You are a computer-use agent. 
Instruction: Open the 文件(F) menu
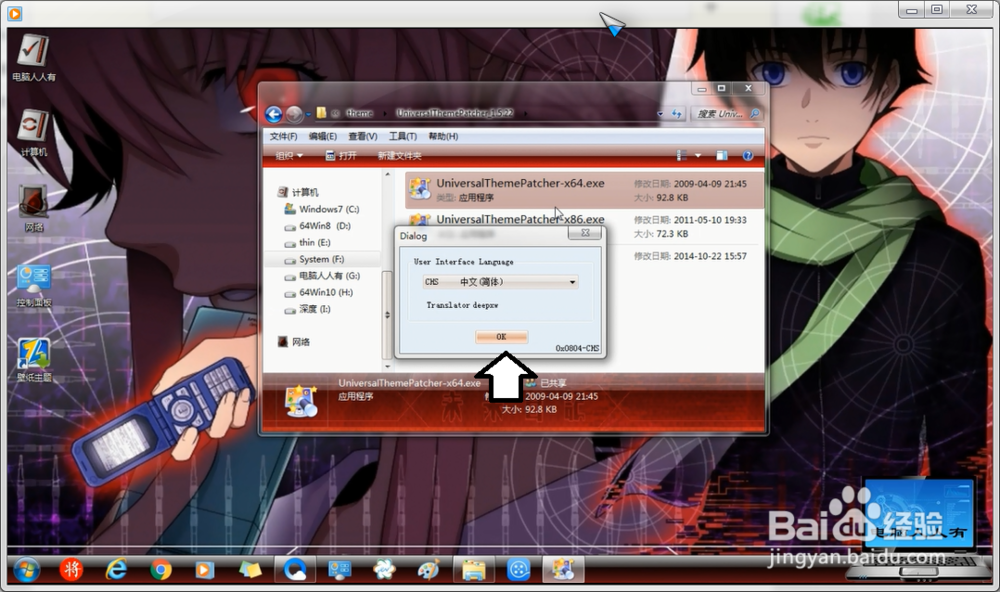point(283,137)
